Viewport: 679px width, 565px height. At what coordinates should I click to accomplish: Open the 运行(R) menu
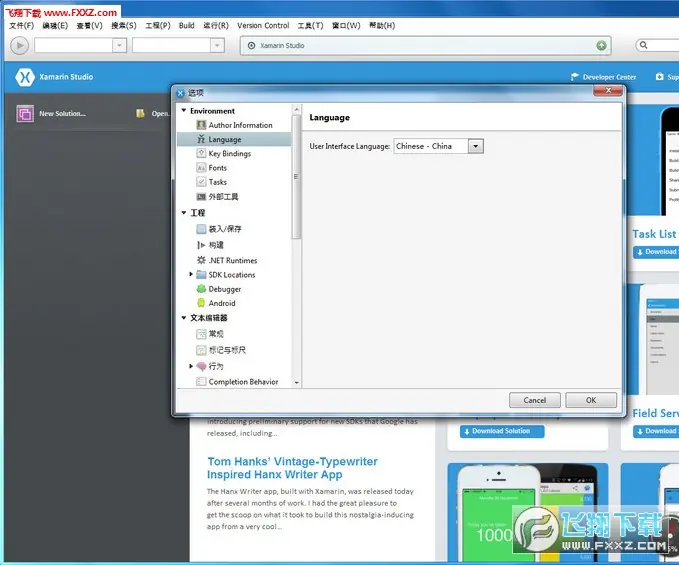216,26
